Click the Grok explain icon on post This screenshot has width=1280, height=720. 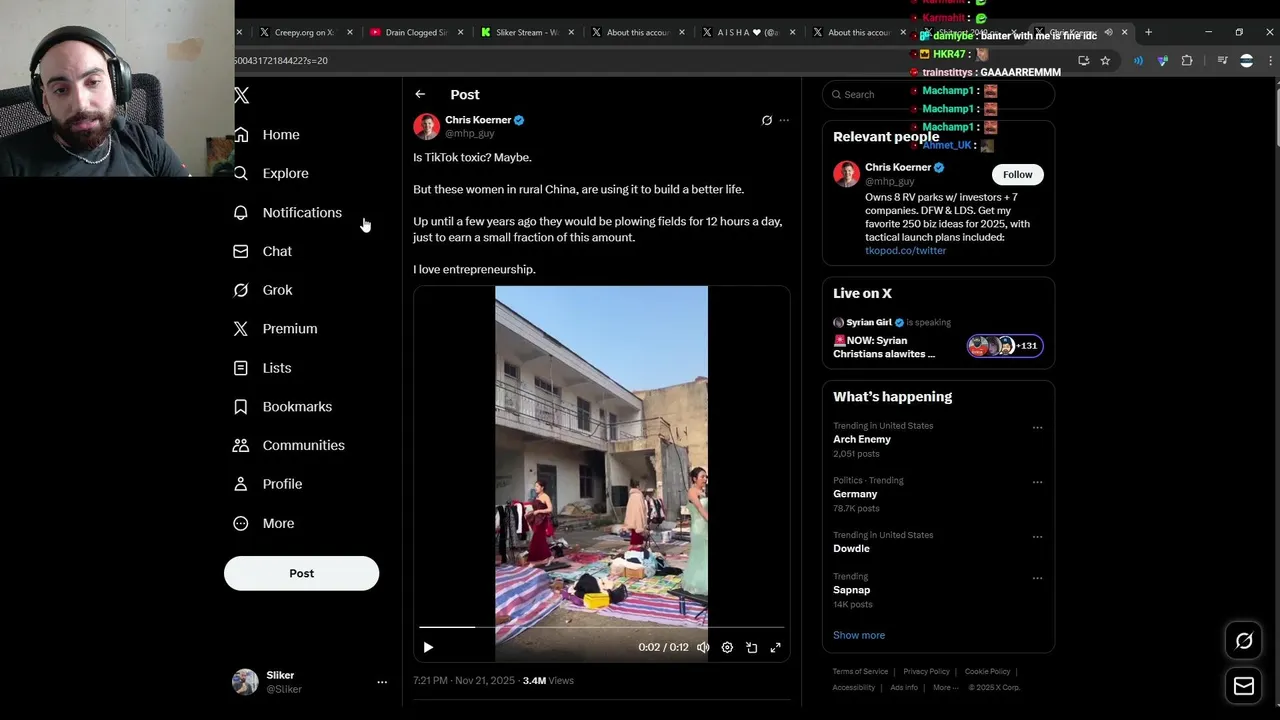coord(767,120)
